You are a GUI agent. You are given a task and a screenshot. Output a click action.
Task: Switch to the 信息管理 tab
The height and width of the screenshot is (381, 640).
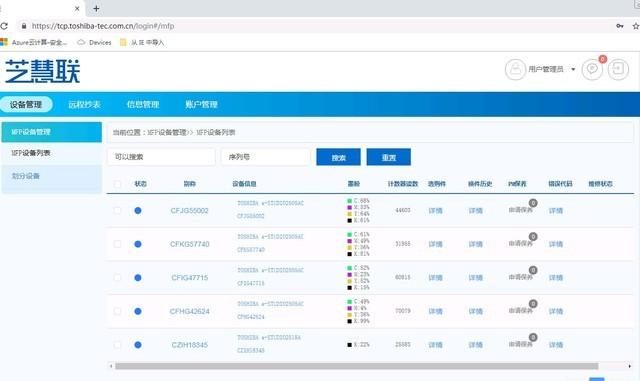point(143,105)
